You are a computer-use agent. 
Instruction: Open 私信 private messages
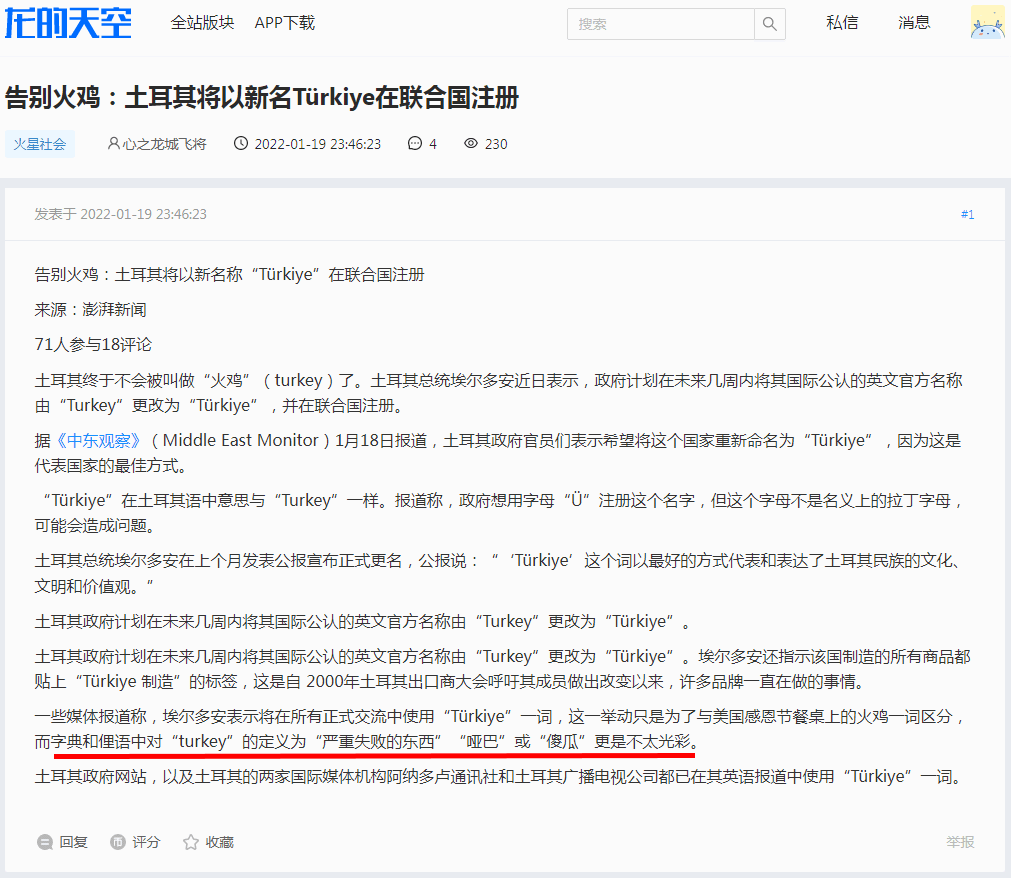[842, 23]
